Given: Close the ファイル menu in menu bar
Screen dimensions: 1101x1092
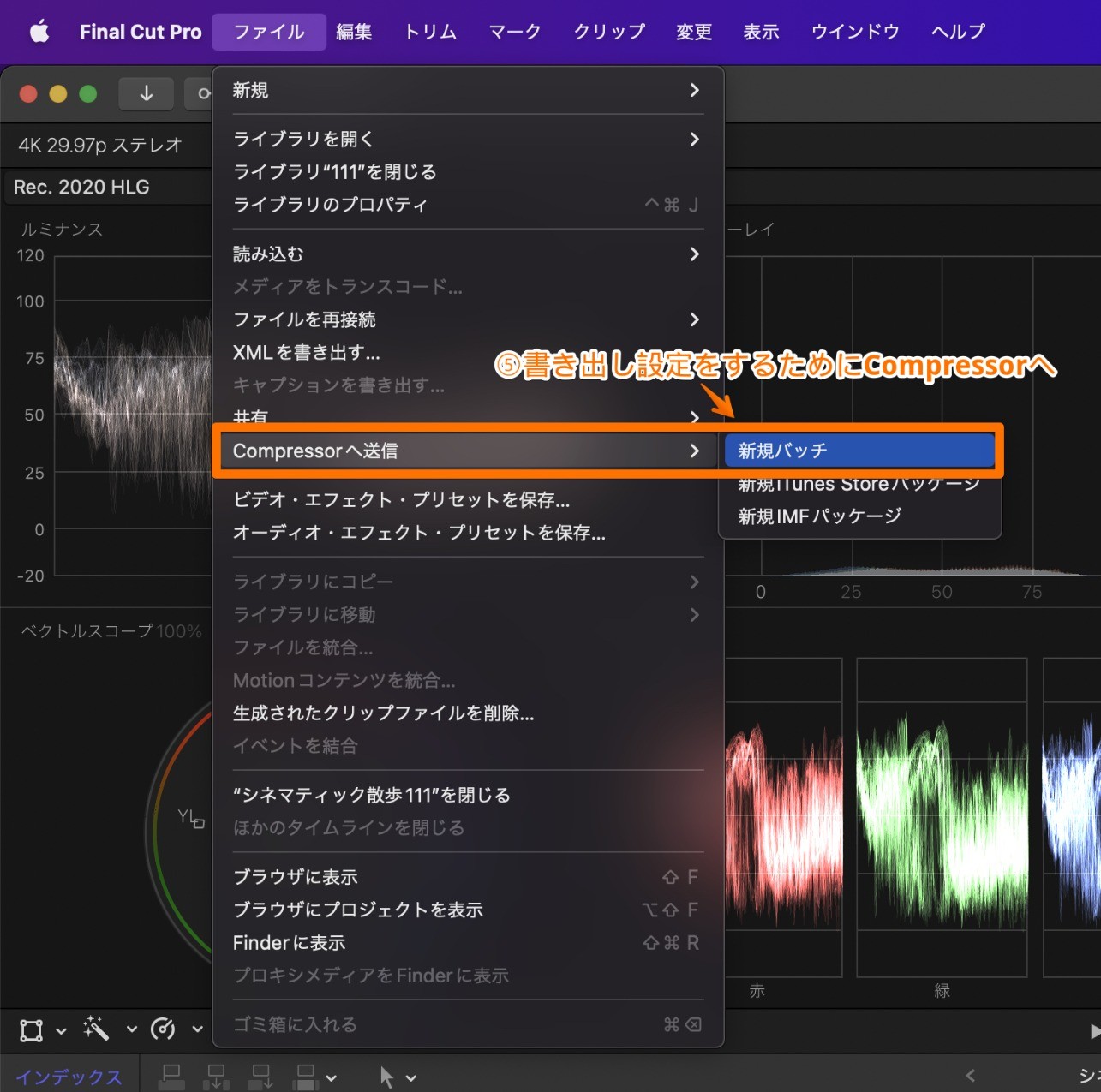Looking at the screenshot, I should (269, 33).
